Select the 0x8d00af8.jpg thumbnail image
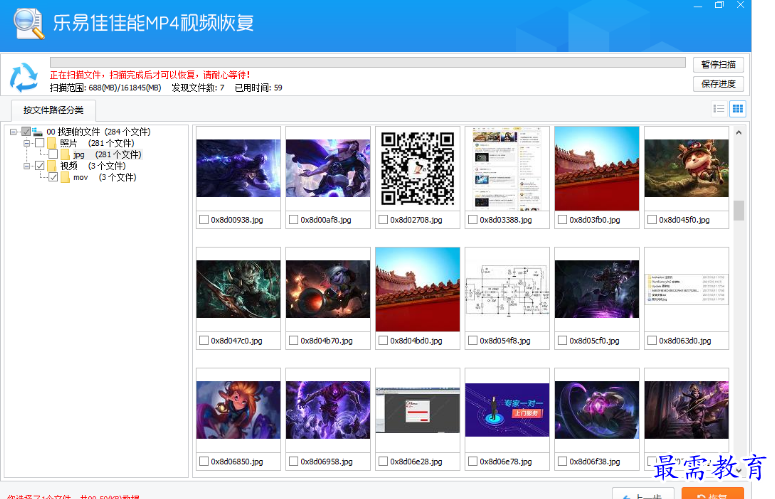The height and width of the screenshot is (499, 775). click(328, 168)
